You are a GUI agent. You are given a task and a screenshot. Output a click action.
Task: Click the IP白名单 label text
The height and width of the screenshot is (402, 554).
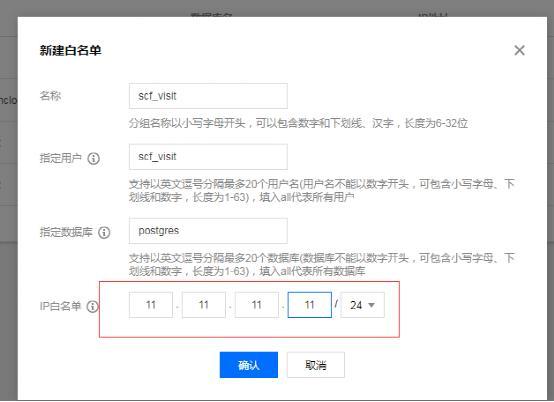[60, 306]
